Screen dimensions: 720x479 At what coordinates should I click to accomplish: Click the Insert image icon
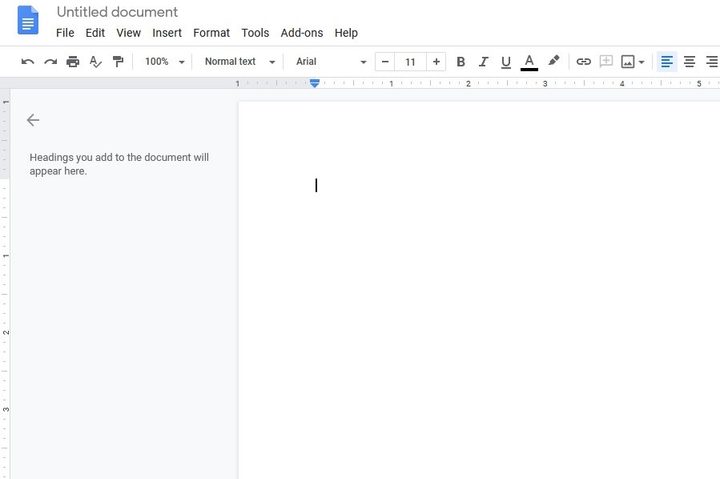coord(627,62)
